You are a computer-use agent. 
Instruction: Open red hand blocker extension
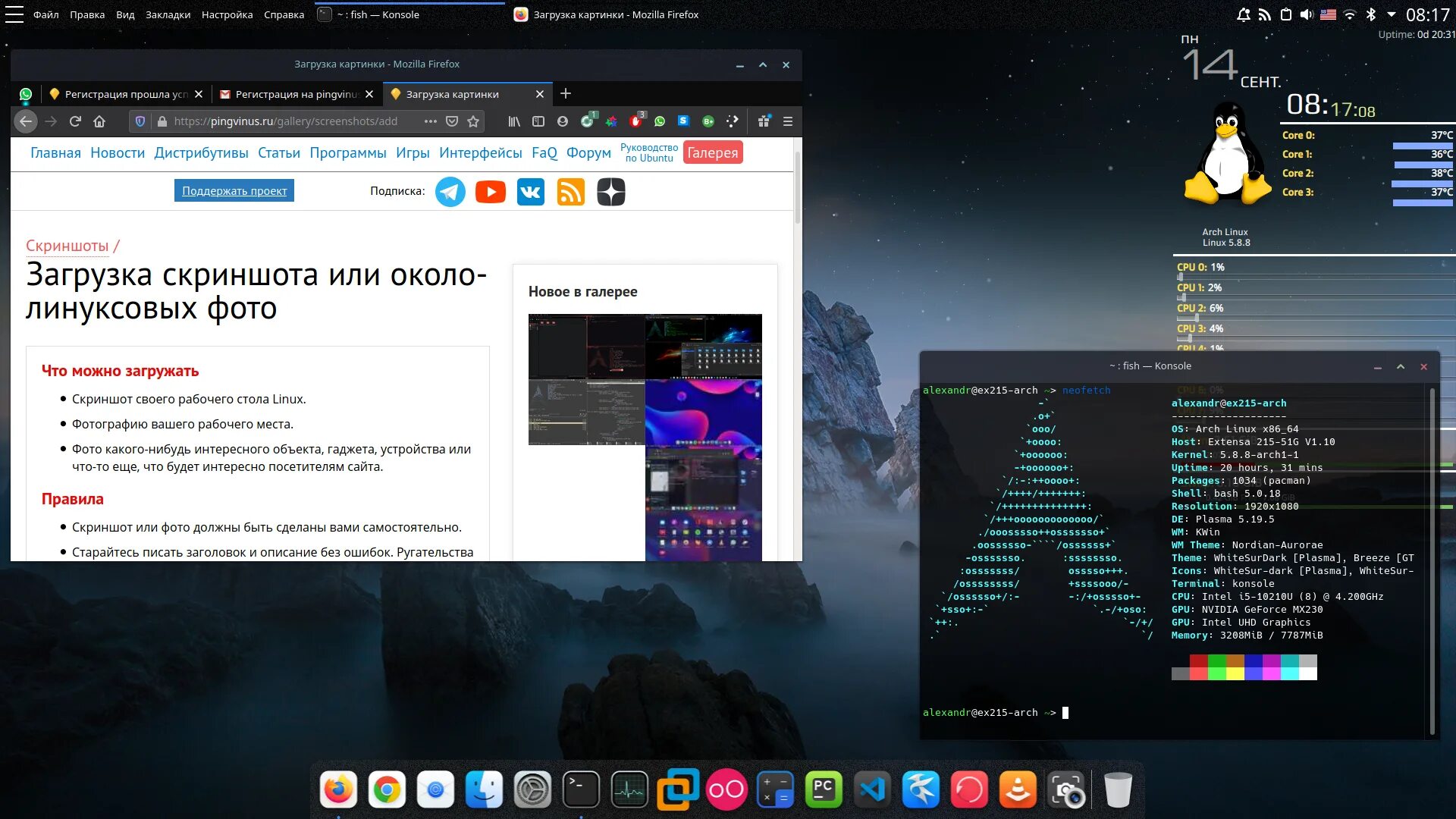click(x=635, y=121)
